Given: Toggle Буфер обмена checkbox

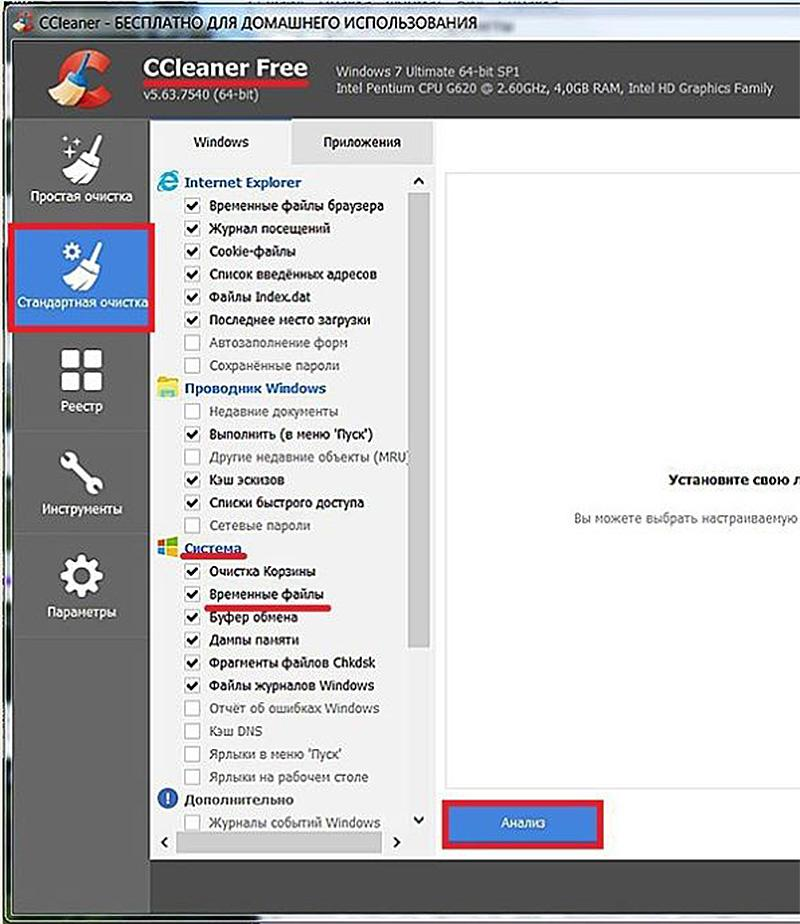Looking at the screenshot, I should pos(192,617).
